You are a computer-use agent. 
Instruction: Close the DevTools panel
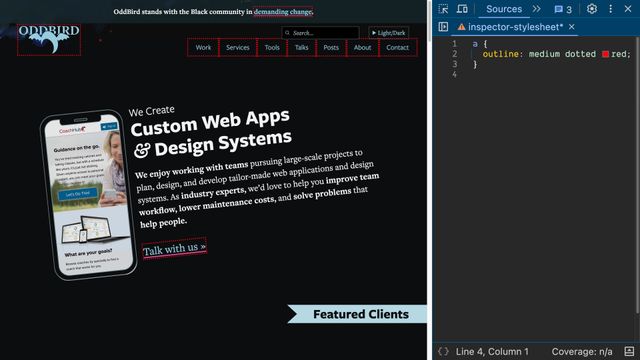point(628,9)
